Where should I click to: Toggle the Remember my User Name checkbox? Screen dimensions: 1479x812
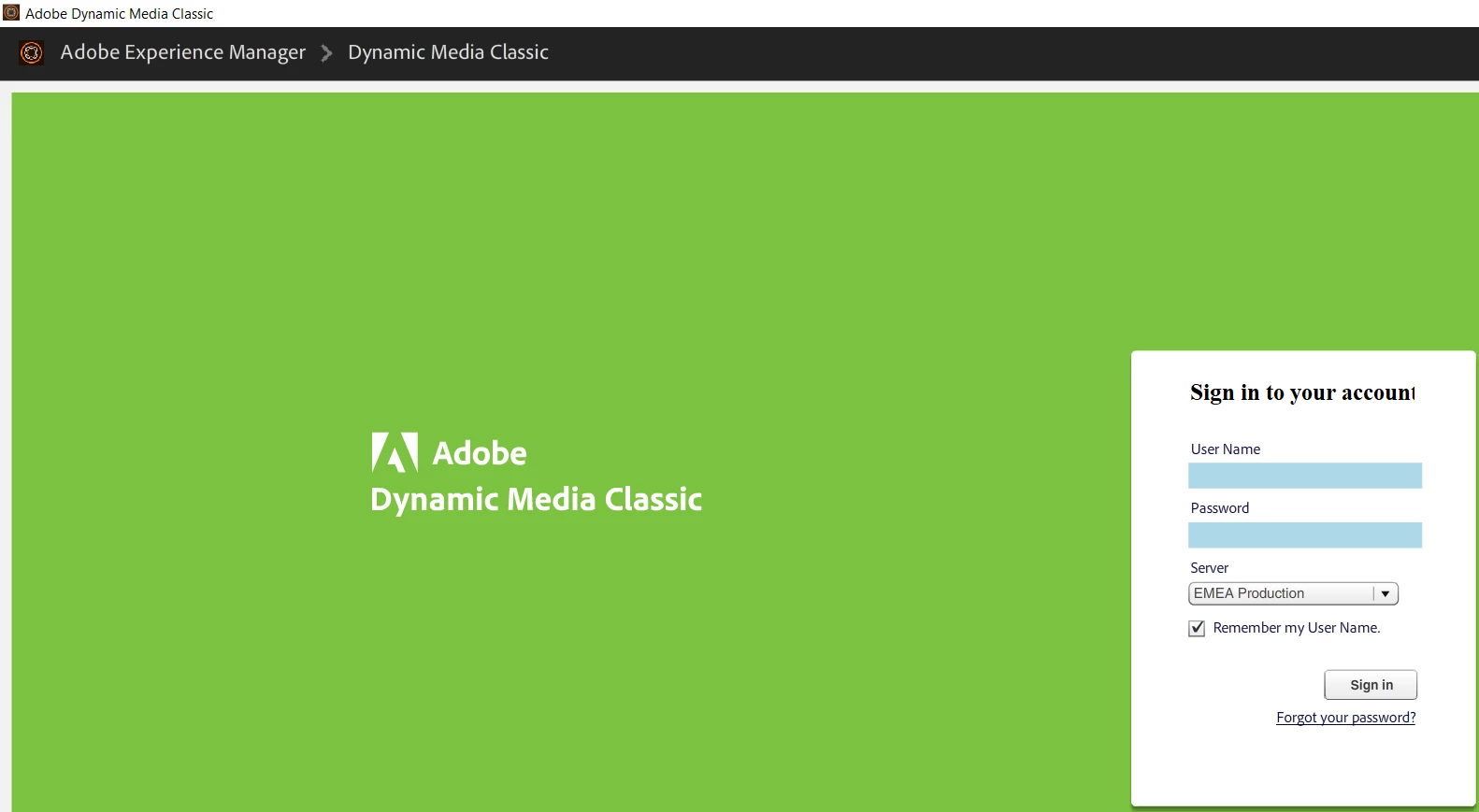click(x=1197, y=628)
